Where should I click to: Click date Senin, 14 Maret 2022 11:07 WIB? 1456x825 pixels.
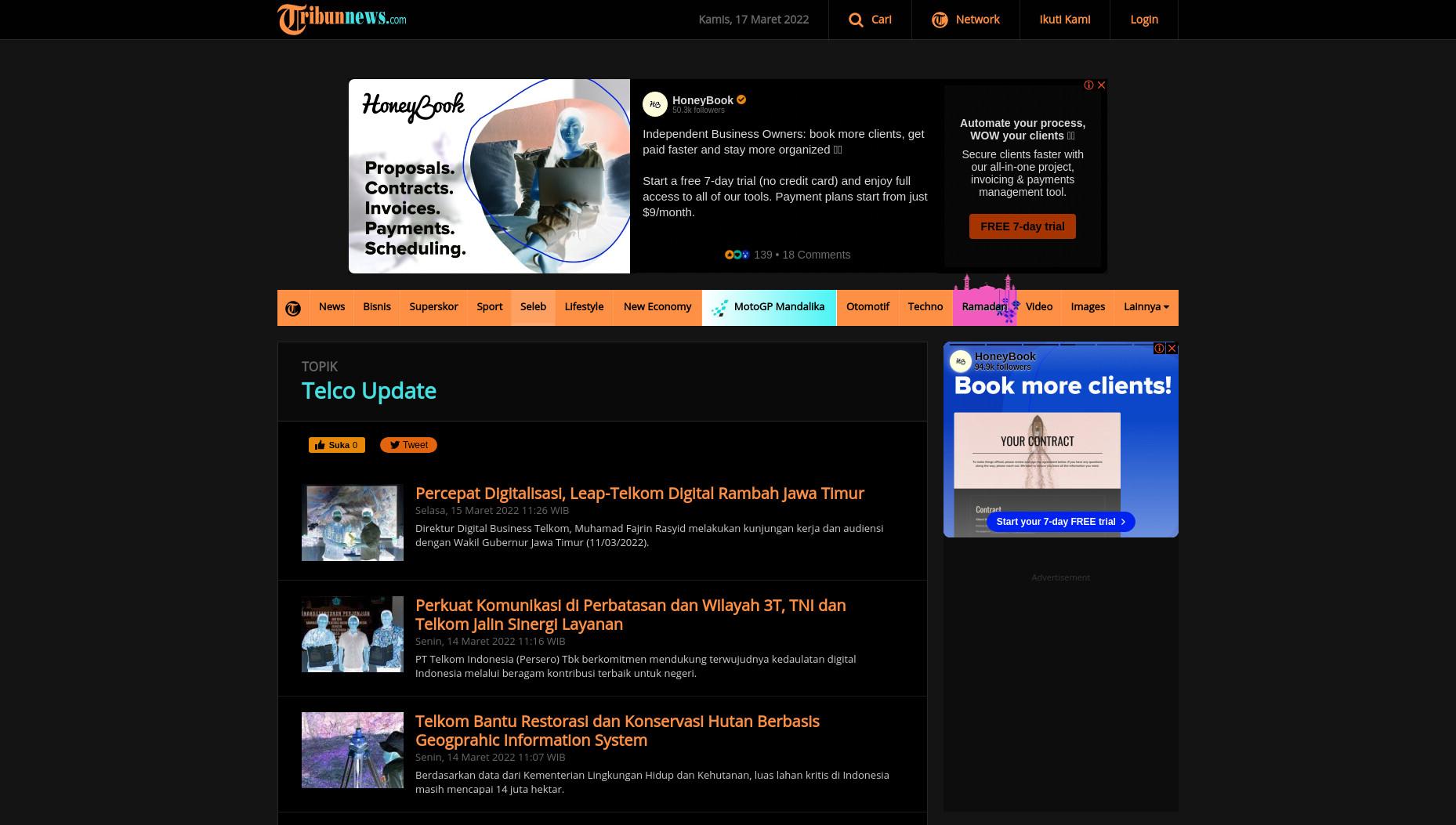point(490,757)
